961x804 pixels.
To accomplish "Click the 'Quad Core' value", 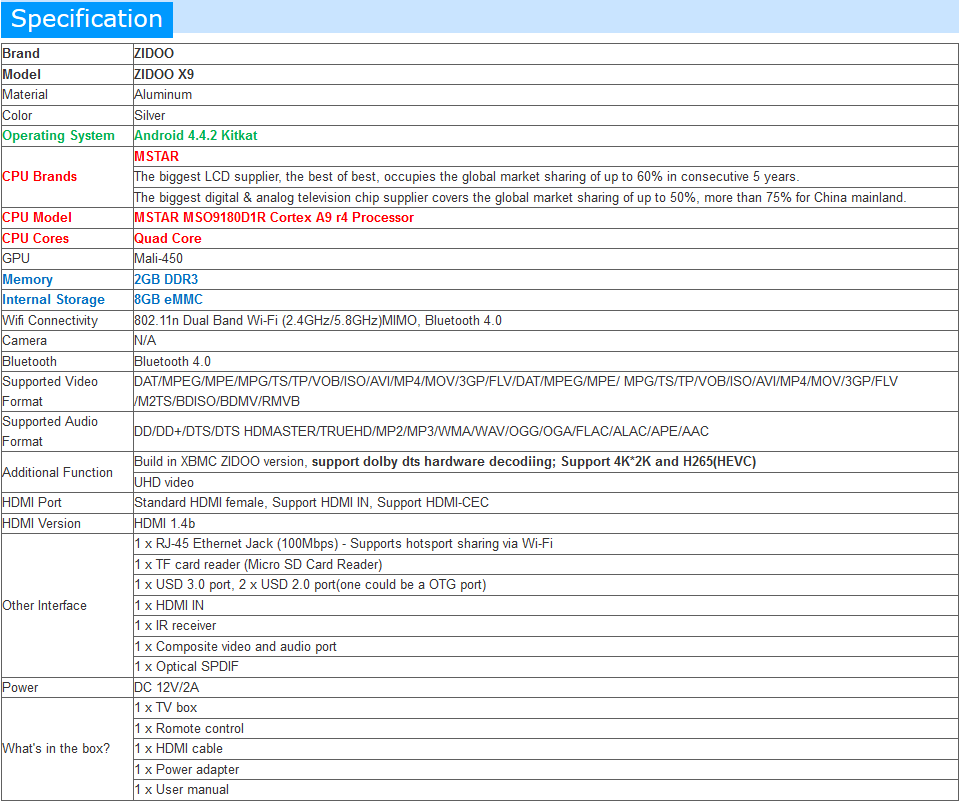I will tap(168, 238).
